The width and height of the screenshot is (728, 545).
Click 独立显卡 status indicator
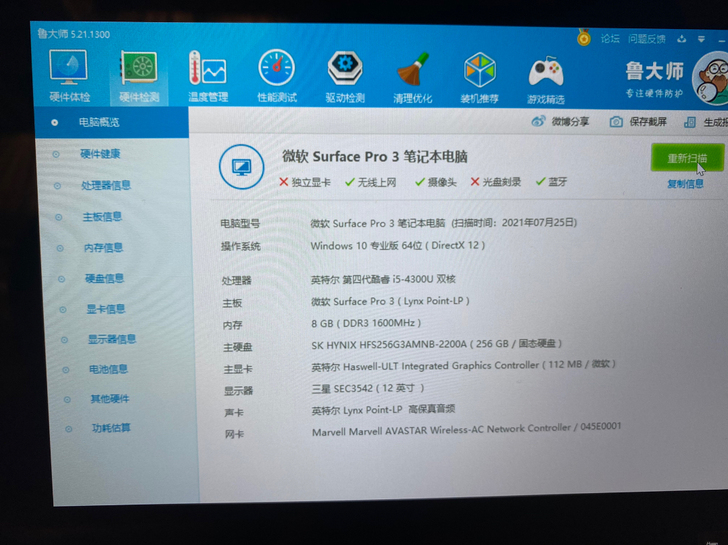[305, 182]
